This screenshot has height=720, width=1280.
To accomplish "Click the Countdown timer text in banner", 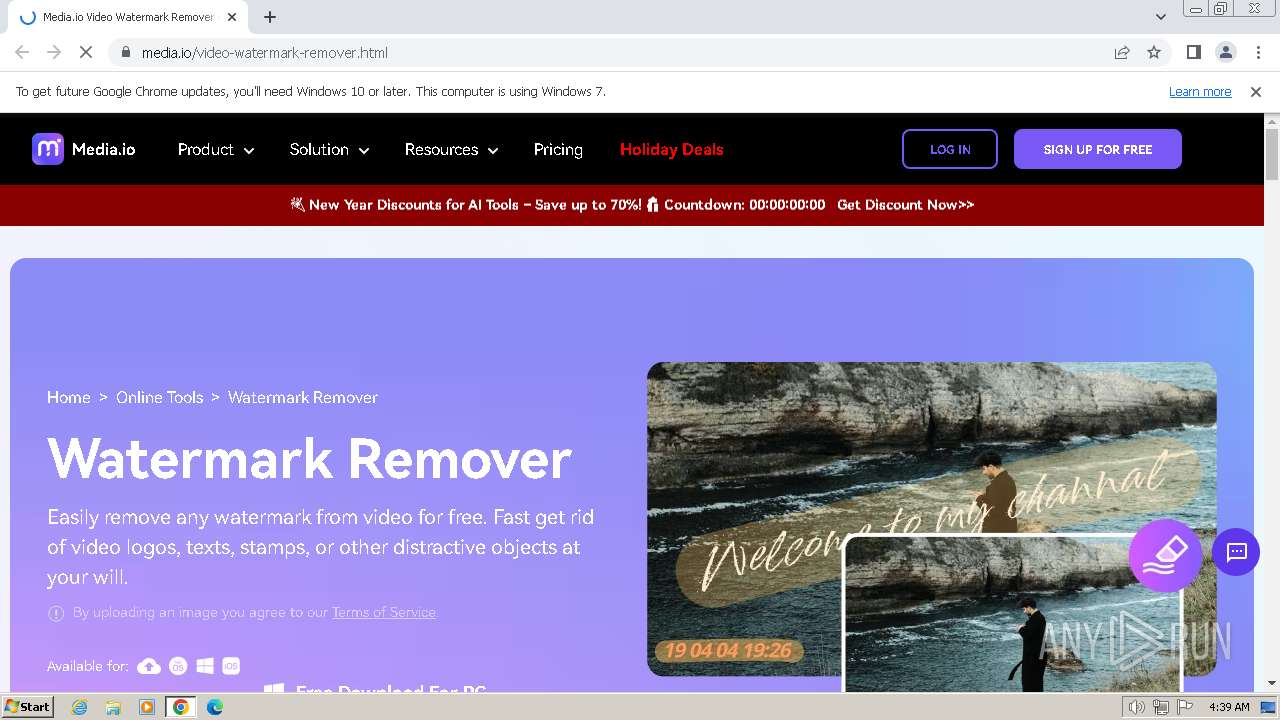I will pyautogui.click(x=744, y=204).
